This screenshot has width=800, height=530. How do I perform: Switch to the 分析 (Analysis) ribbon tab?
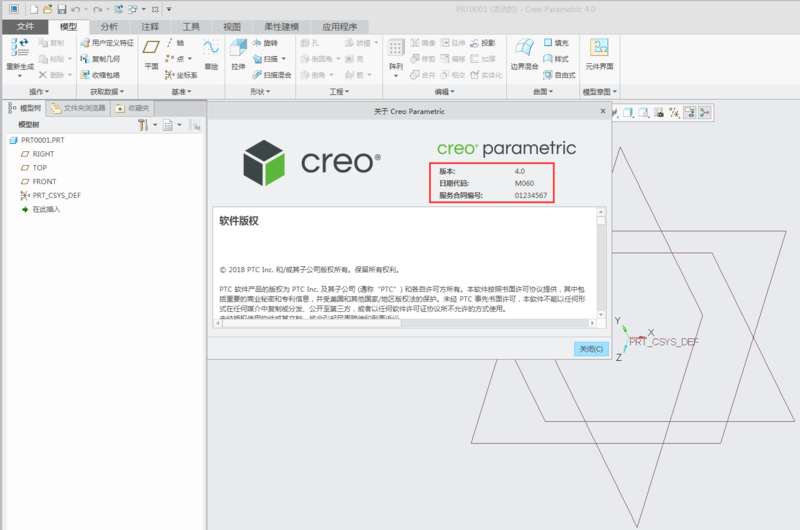tap(109, 27)
